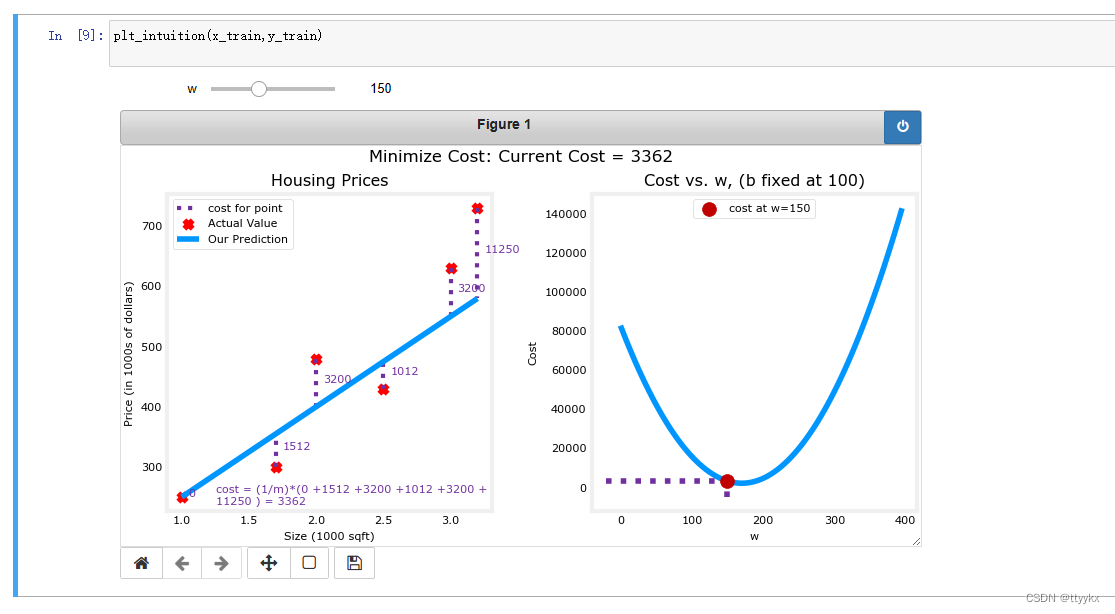Click the 'Cost' y-axis label

tap(532, 354)
